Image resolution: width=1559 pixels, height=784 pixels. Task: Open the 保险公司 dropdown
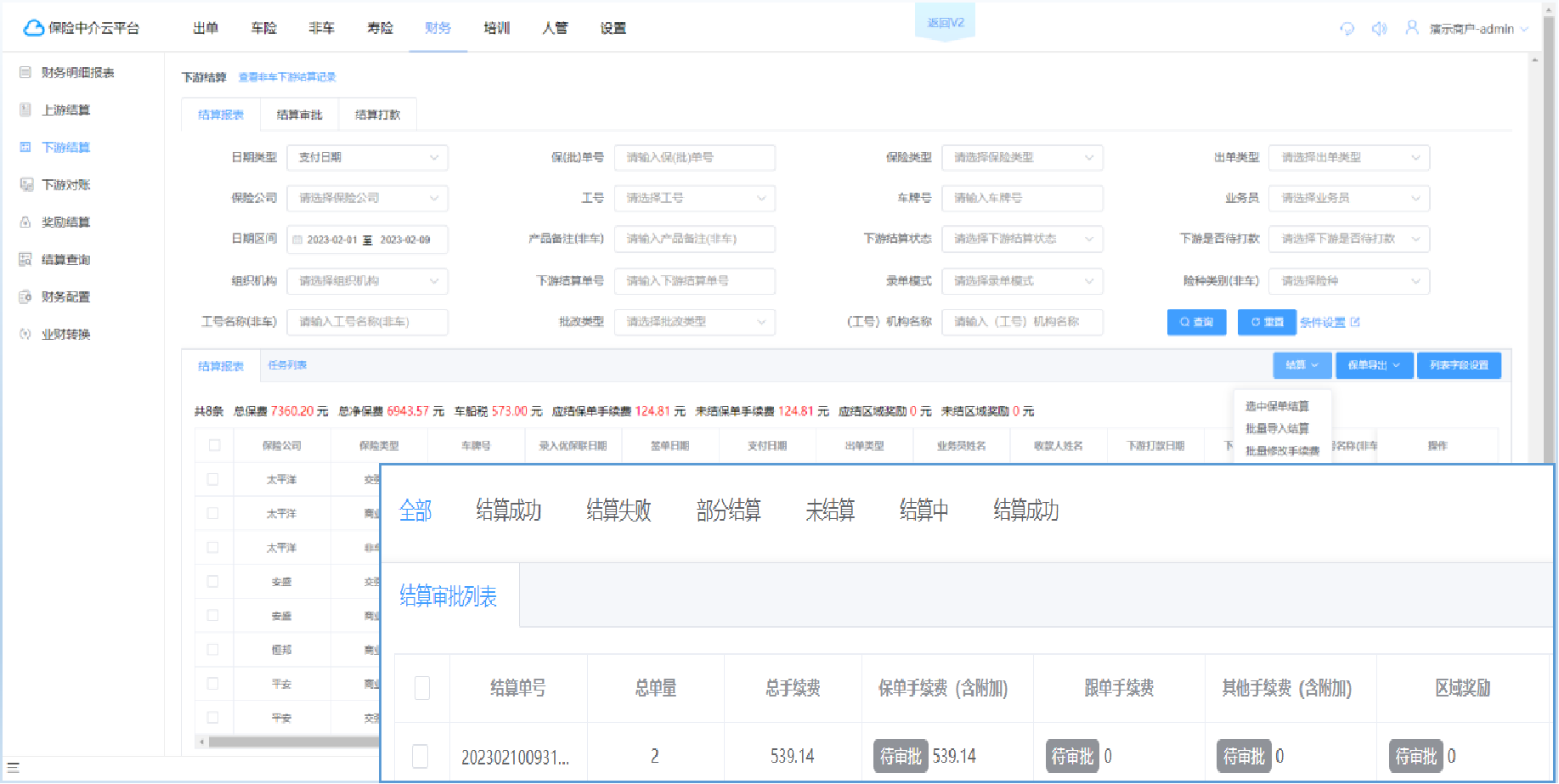367,198
